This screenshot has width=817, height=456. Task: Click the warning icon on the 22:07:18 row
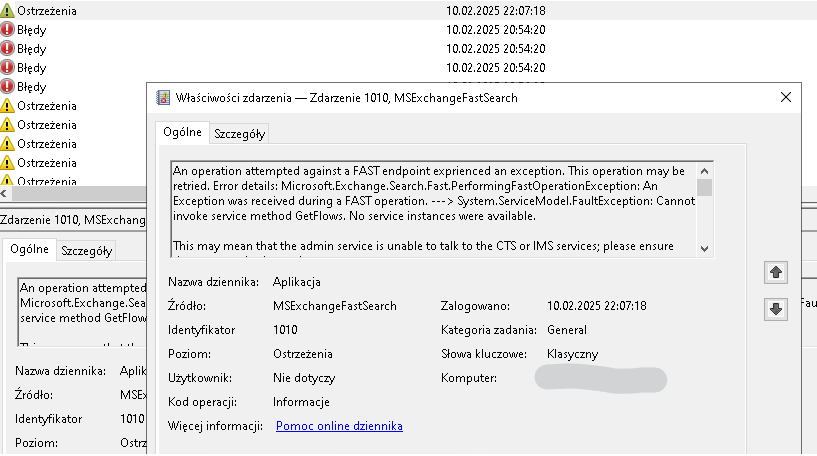click(8, 10)
